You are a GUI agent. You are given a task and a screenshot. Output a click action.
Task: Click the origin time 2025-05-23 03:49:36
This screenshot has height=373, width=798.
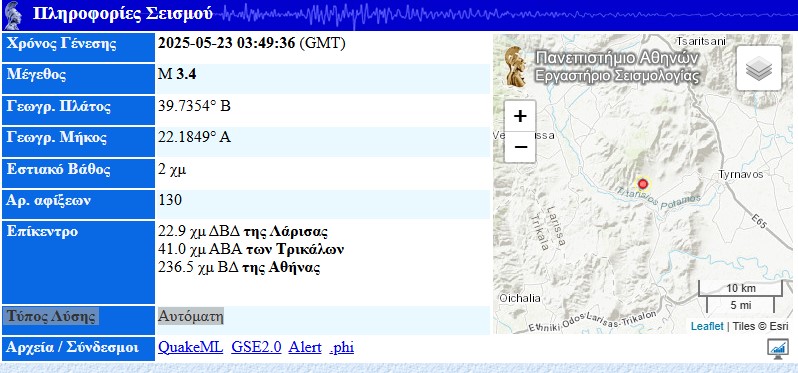pos(226,43)
